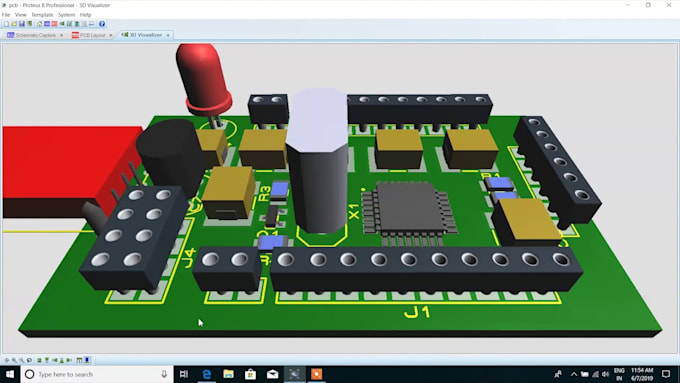Show hidden system tray icons chevron
The height and width of the screenshot is (383, 680).
(574, 374)
